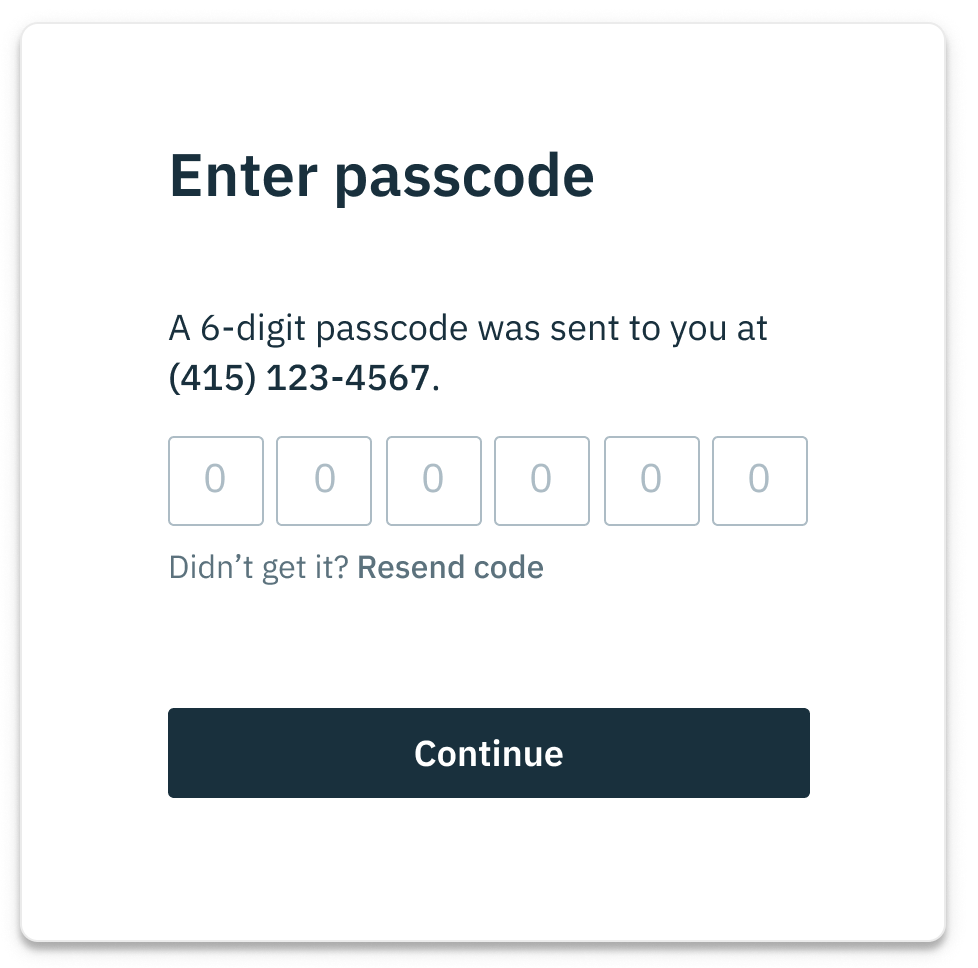Screen dimensions: 978x968
Task: Click the fourth passcode digit field
Action: pos(542,481)
